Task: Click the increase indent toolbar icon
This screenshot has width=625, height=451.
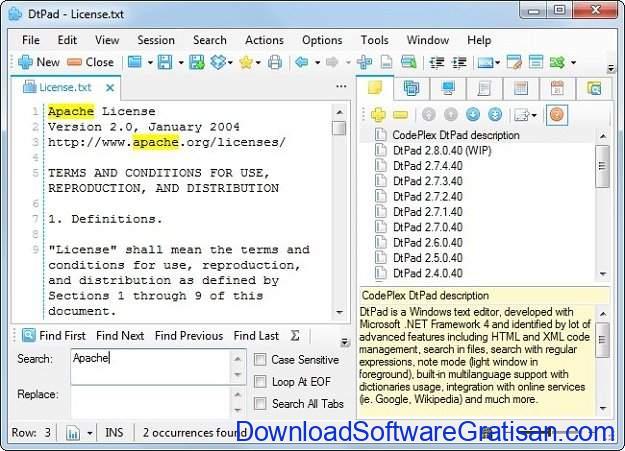Action: 459,62
